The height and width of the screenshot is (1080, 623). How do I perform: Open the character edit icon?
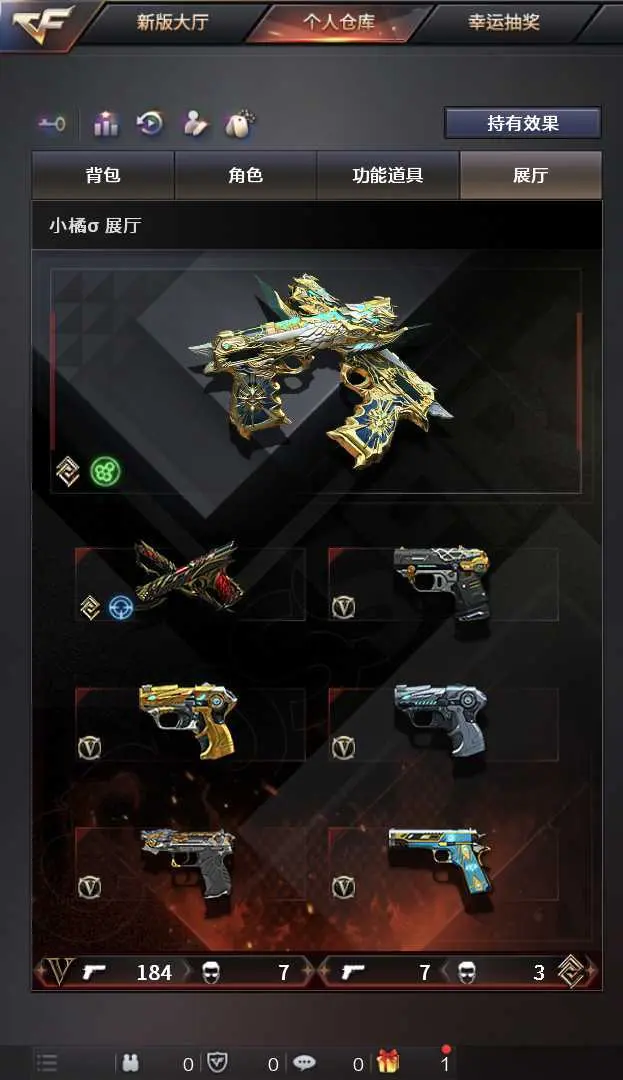click(x=195, y=124)
